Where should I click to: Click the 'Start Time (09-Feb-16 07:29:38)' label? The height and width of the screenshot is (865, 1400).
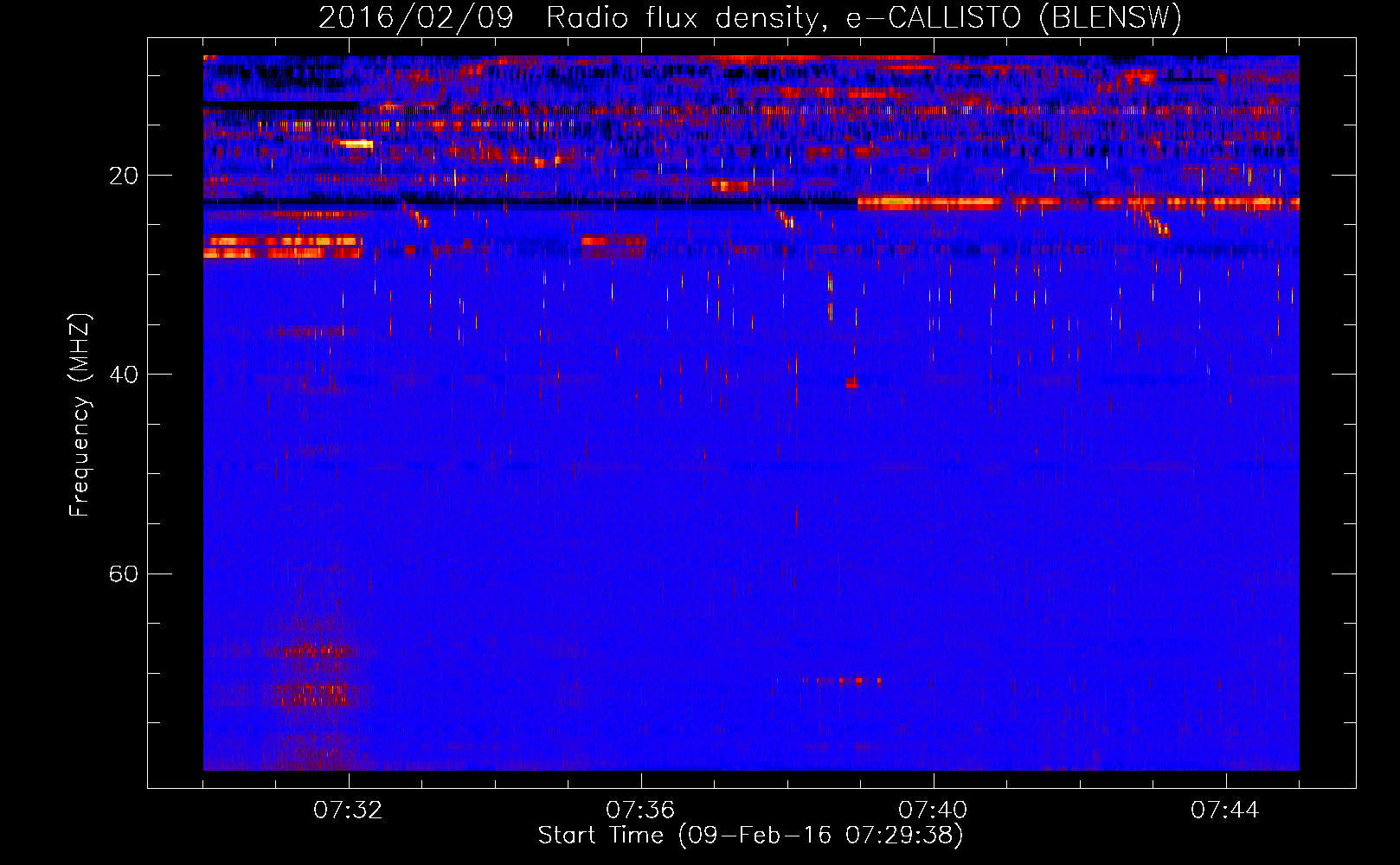[x=750, y=836]
